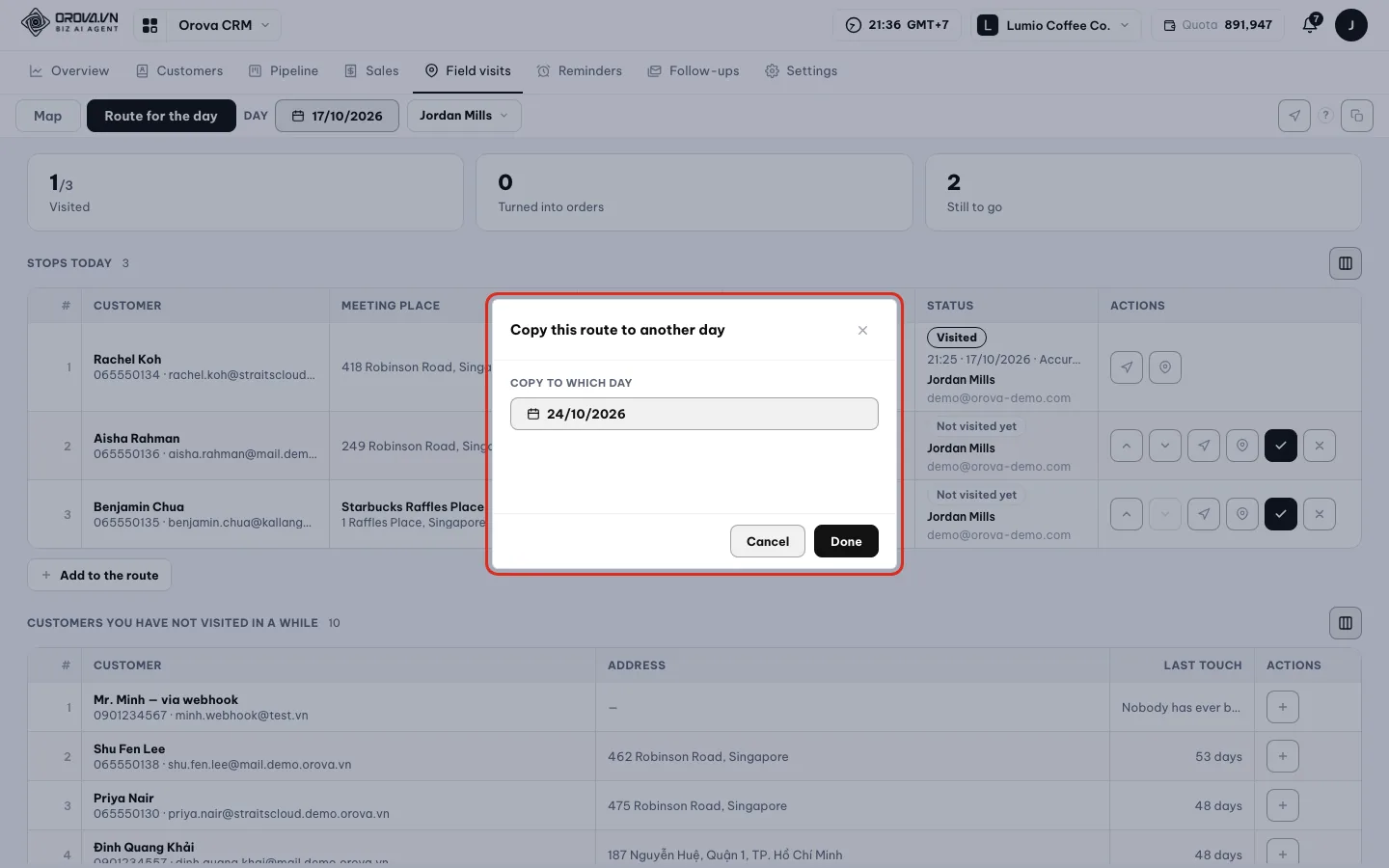Click address 462 Robinson Road, Singapore
The image size is (1389, 868).
(698, 756)
